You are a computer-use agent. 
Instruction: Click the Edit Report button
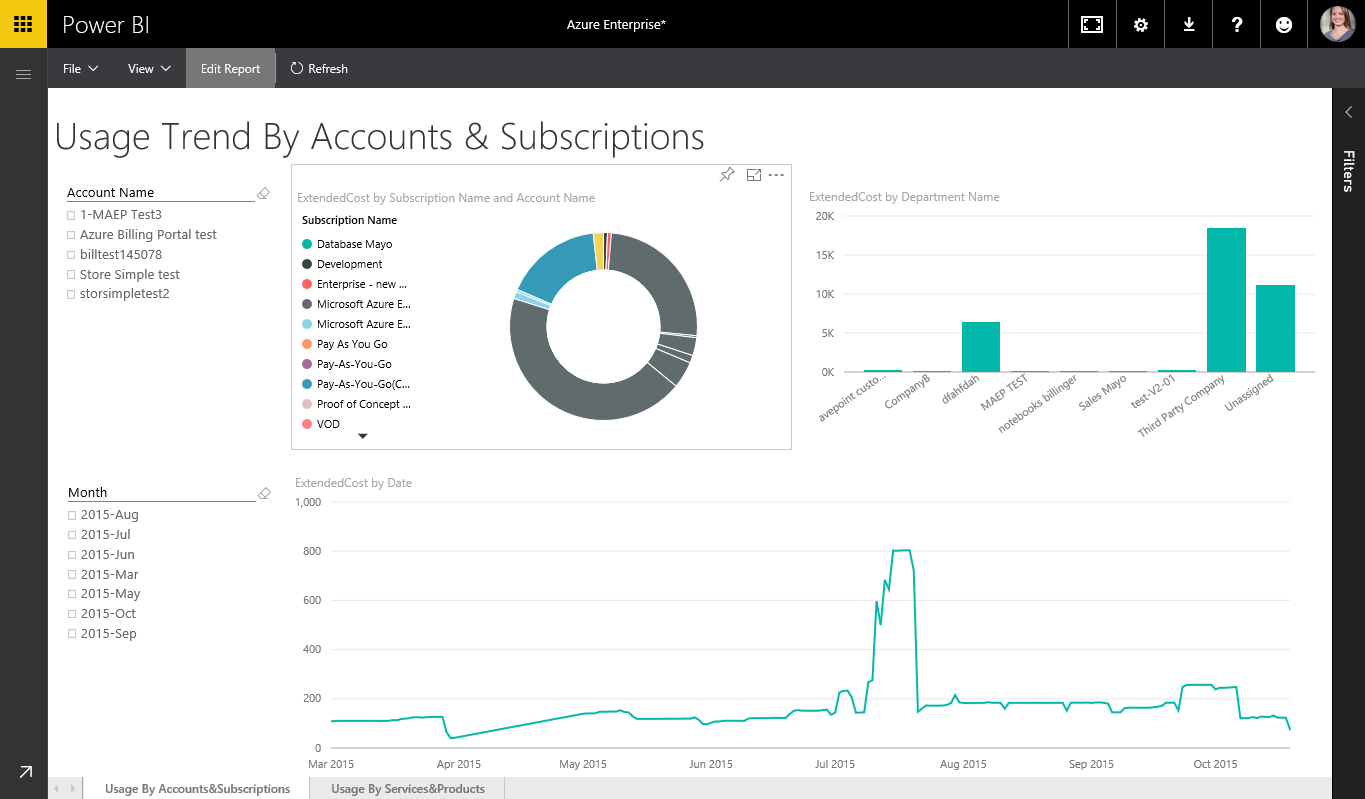click(x=230, y=69)
